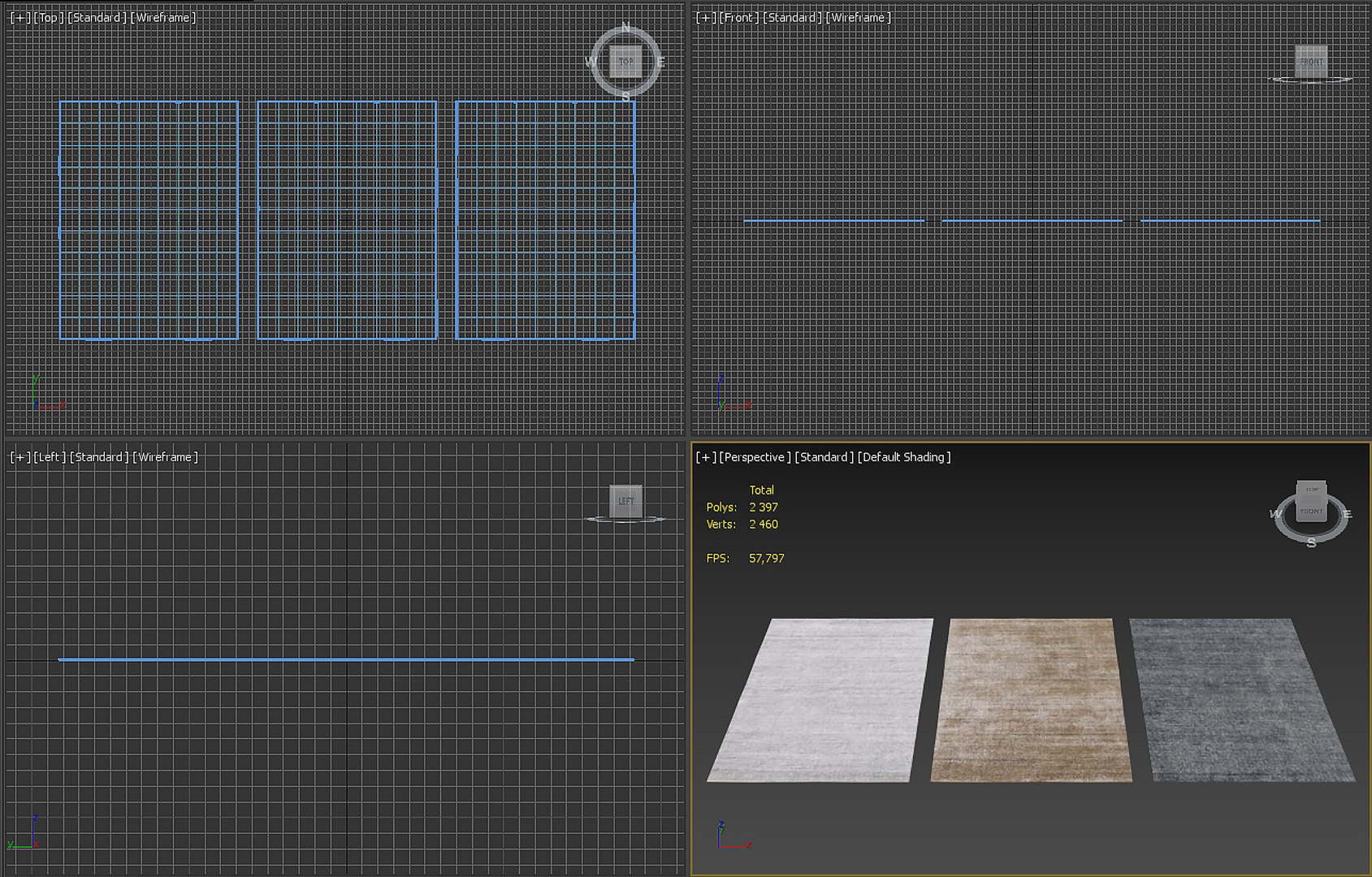Click the S compass letter in Top viewport
Viewport: 1372px width, 877px height.
click(625, 96)
